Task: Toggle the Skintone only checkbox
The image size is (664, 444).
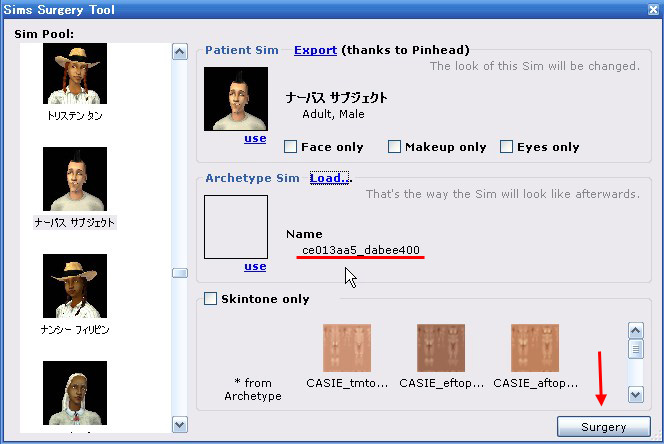Action: (x=210, y=298)
